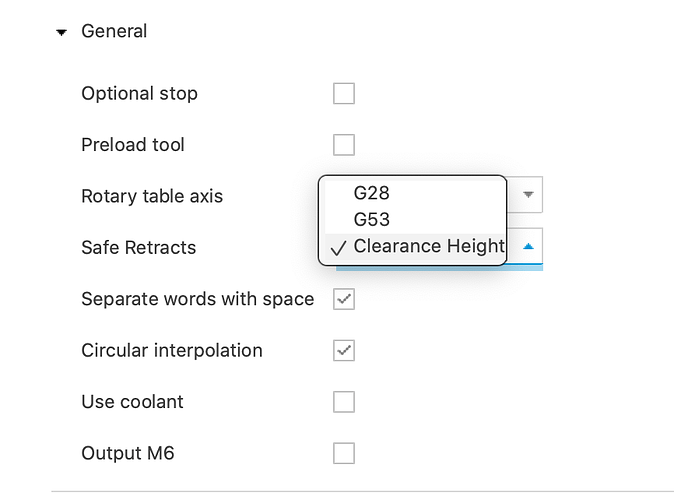
Task: Collapse the General section triangle
Action: (62, 32)
